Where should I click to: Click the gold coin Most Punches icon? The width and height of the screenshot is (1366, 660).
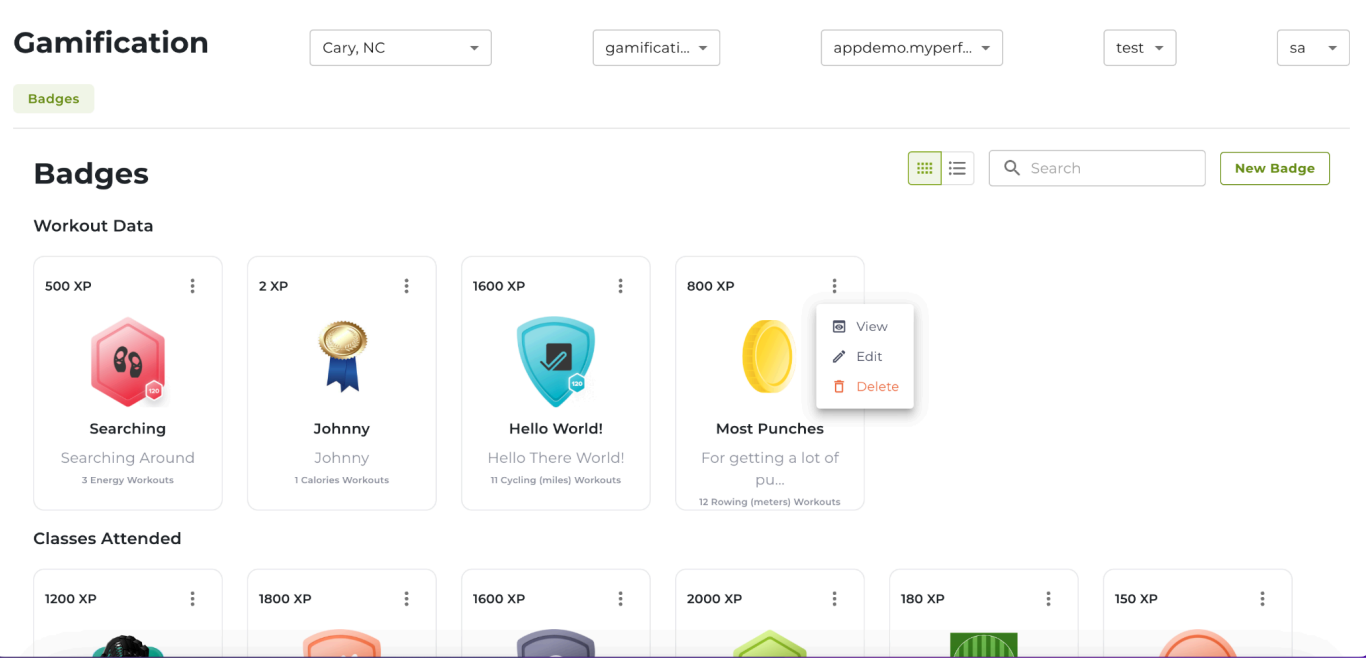[x=767, y=357]
